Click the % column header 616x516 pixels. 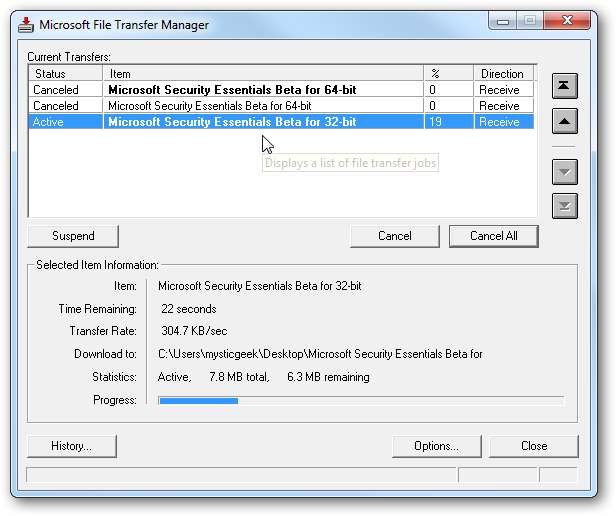(x=449, y=73)
